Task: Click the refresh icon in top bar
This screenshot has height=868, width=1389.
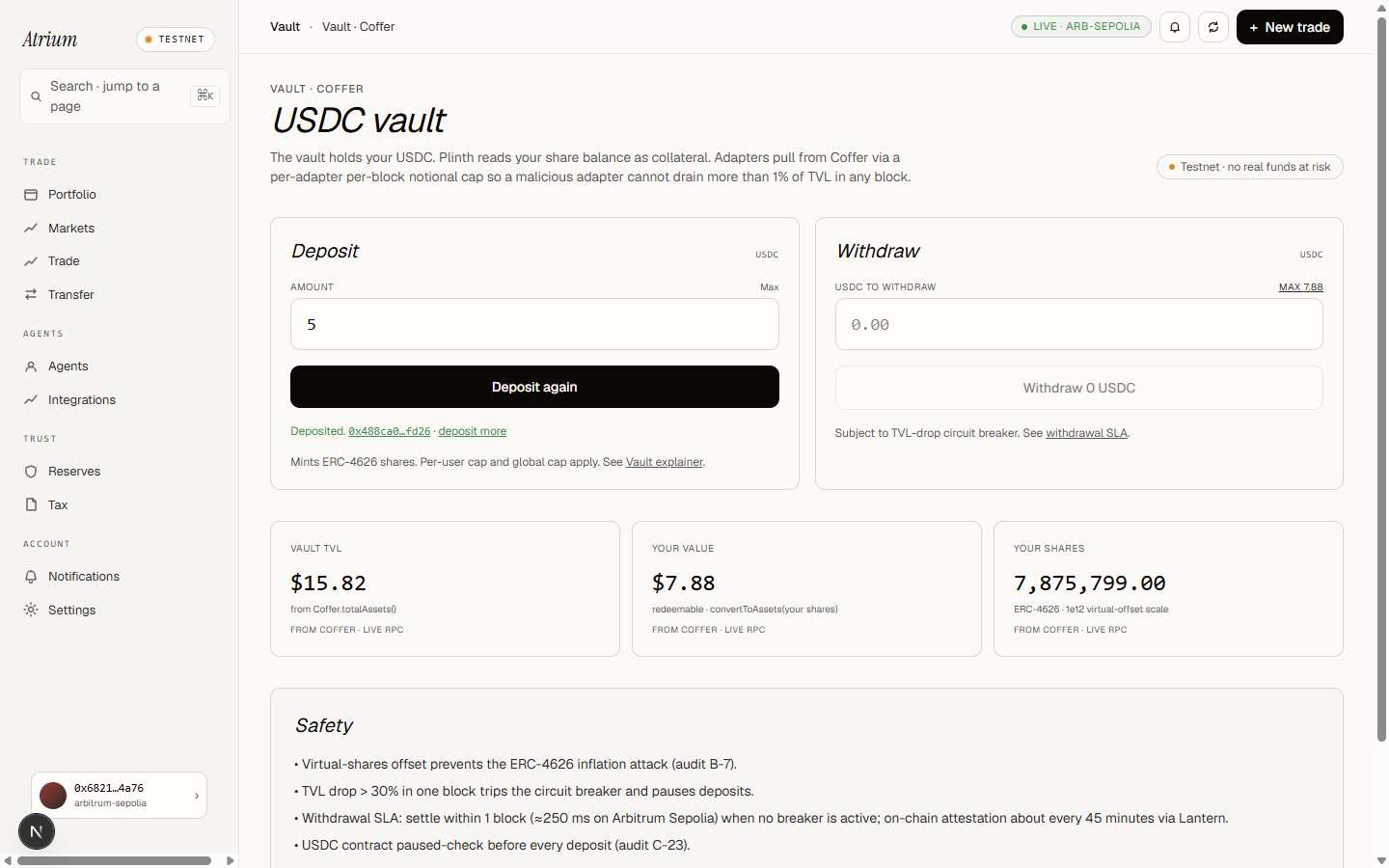Action: pos(1213,27)
